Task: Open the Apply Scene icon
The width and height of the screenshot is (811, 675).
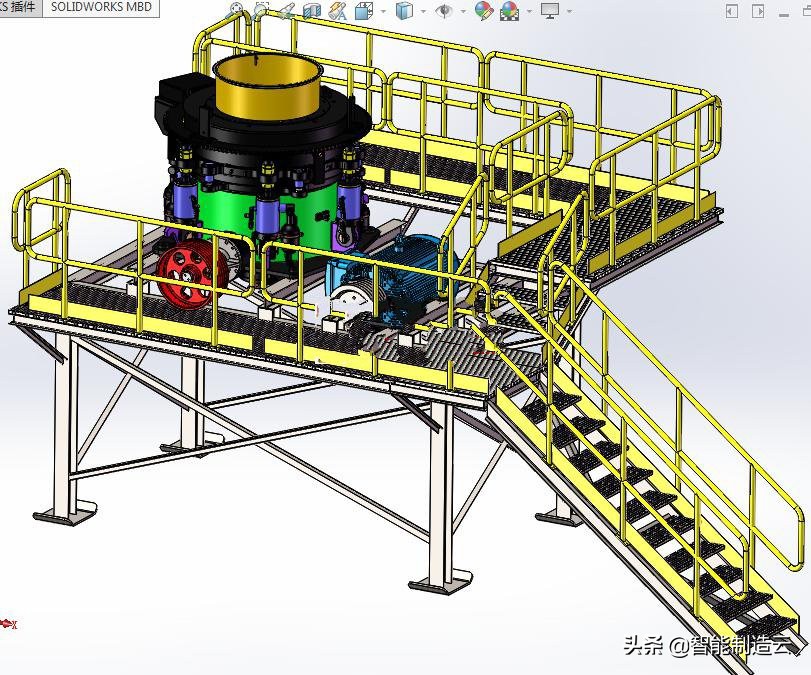Action: pyautogui.click(x=509, y=10)
